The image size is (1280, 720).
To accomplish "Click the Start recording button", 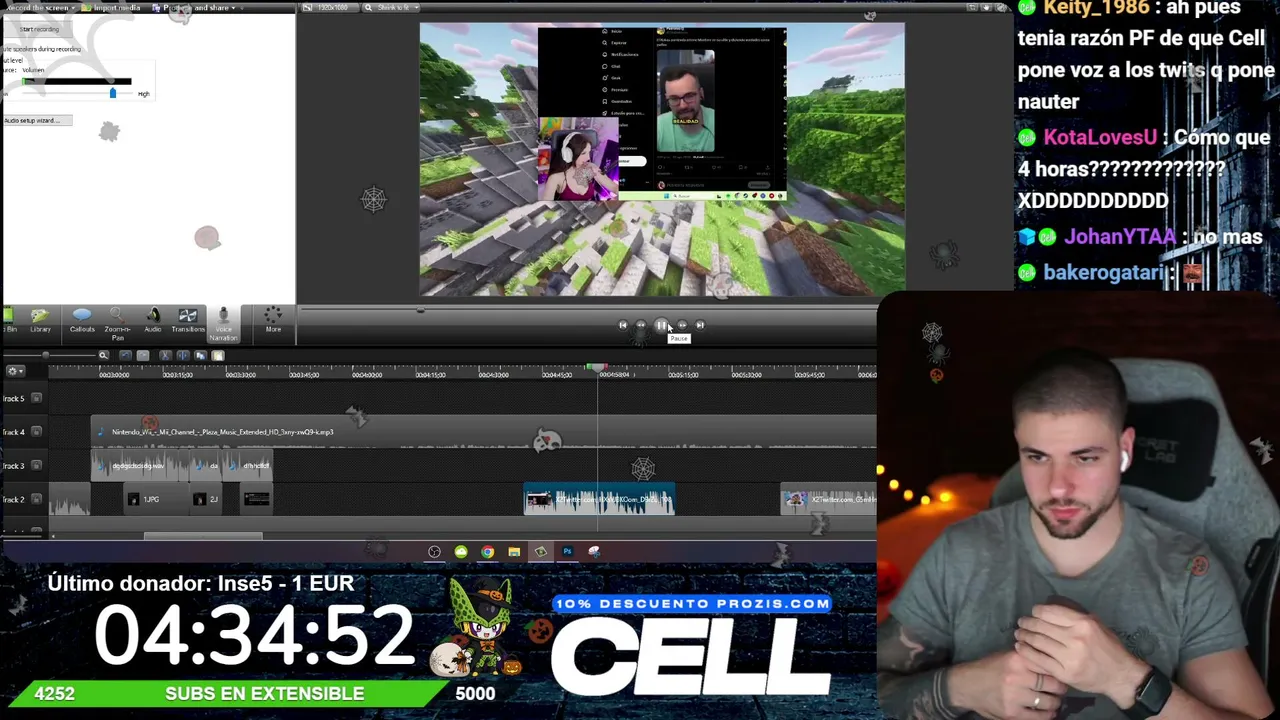I will pyautogui.click(x=39, y=29).
